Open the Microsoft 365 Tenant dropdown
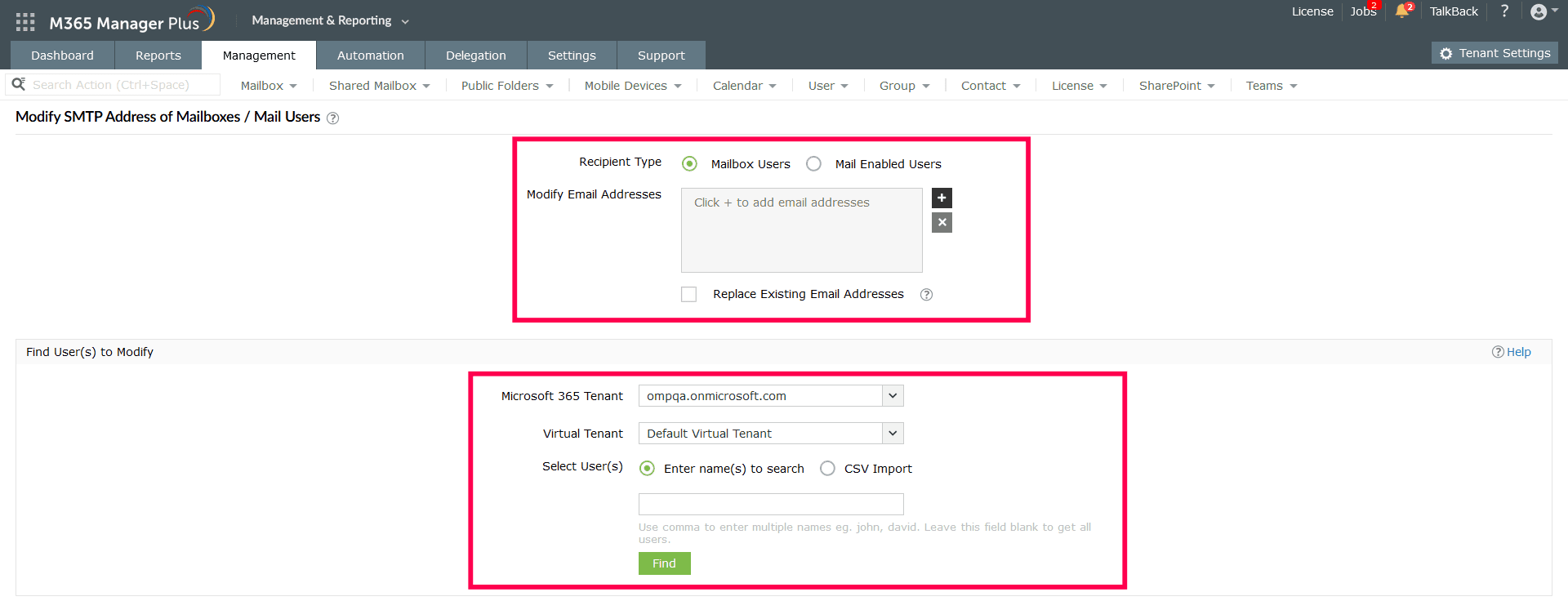 click(x=771, y=396)
